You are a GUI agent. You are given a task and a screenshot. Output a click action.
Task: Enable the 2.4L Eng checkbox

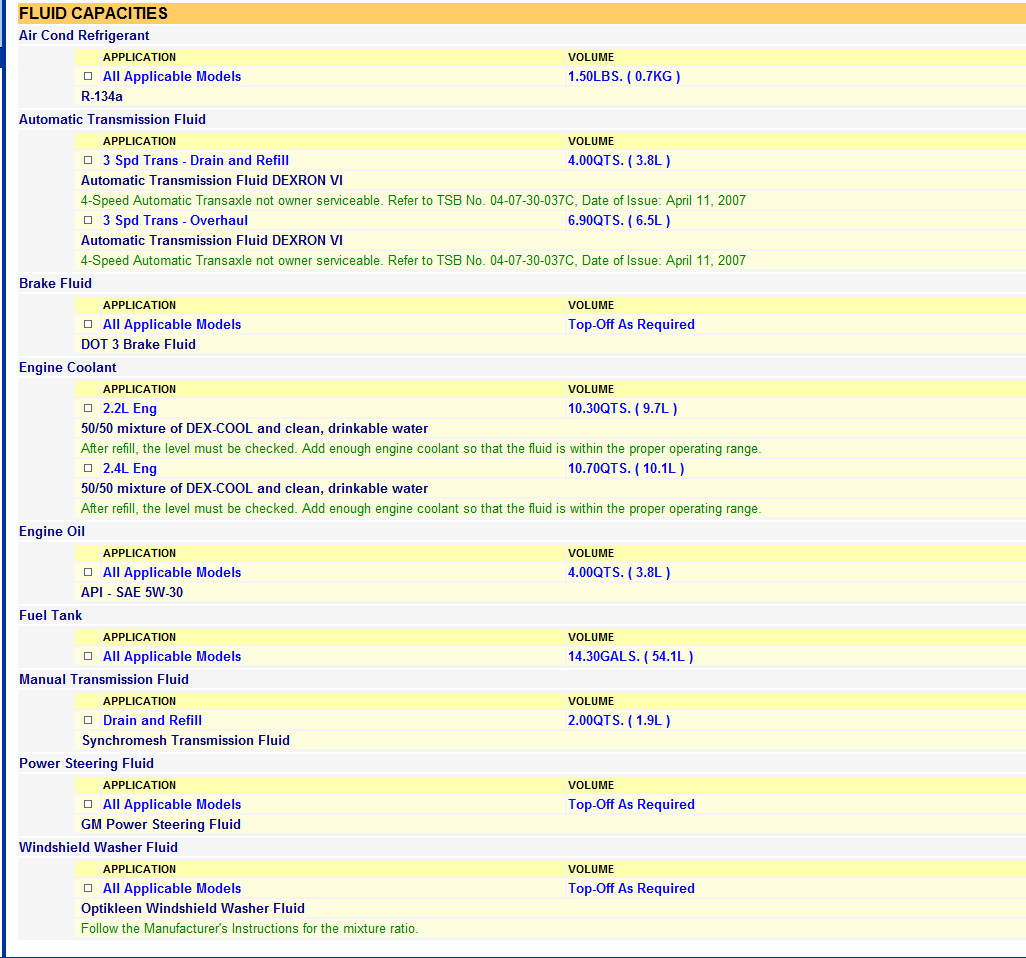pos(88,469)
